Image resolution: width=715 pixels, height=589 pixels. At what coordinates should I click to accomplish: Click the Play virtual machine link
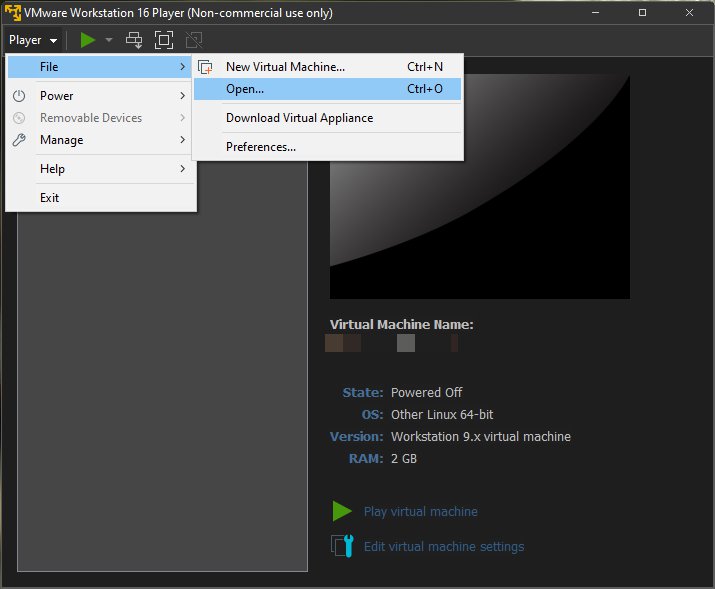(x=420, y=511)
